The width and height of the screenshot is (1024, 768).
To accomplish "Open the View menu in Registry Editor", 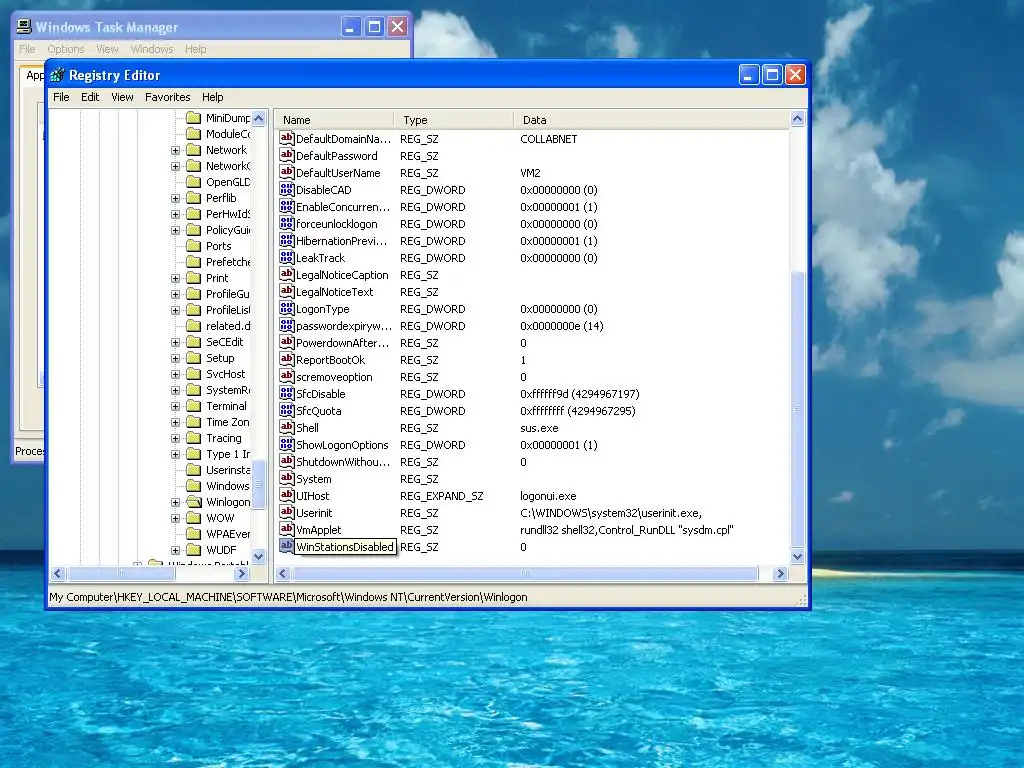I will (122, 97).
